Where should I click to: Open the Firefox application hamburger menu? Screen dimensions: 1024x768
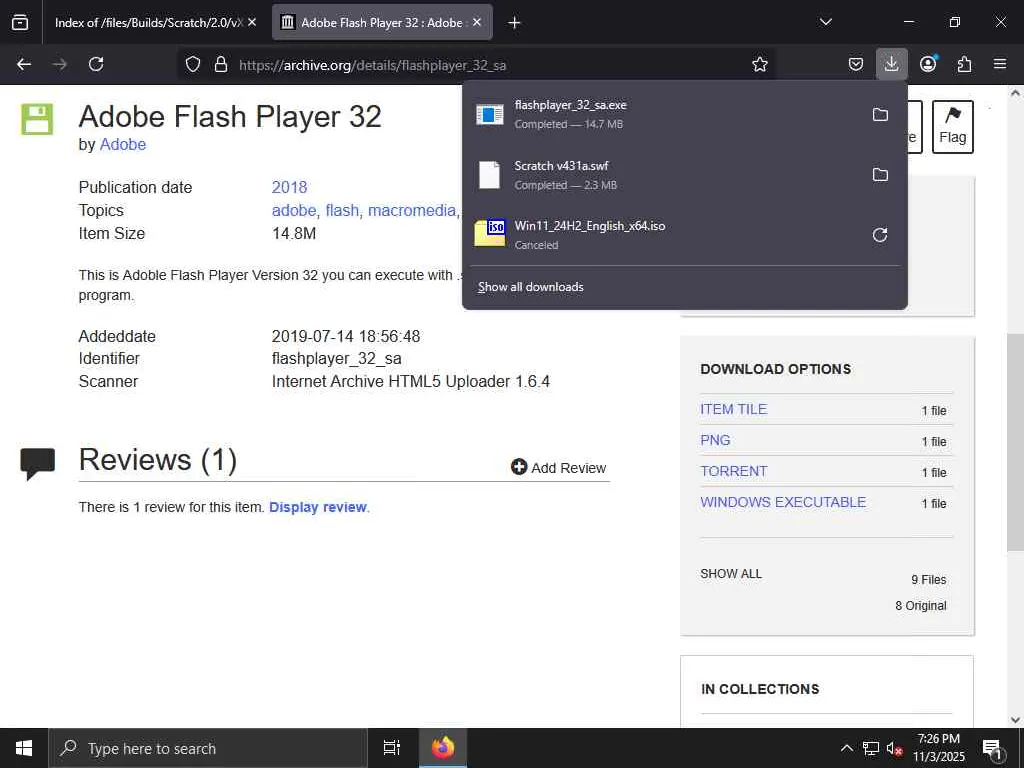[x=1000, y=64]
